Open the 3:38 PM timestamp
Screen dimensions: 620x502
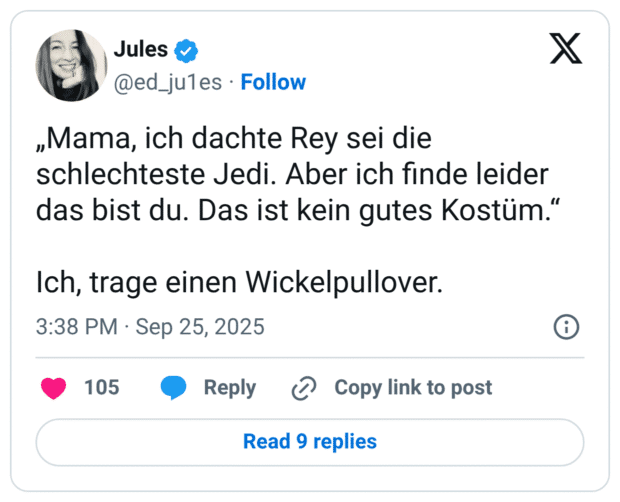(77, 327)
